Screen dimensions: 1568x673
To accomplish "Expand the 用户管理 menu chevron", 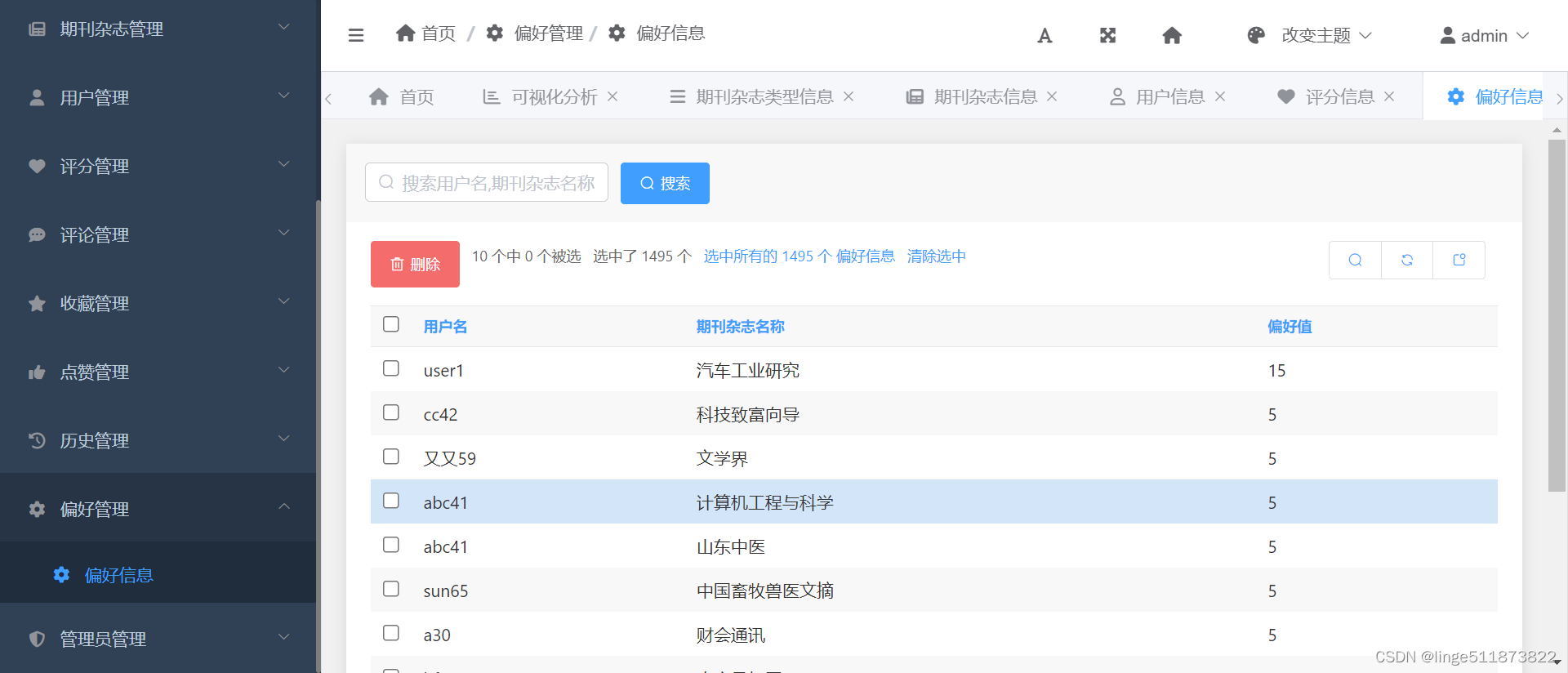I will tap(284, 96).
